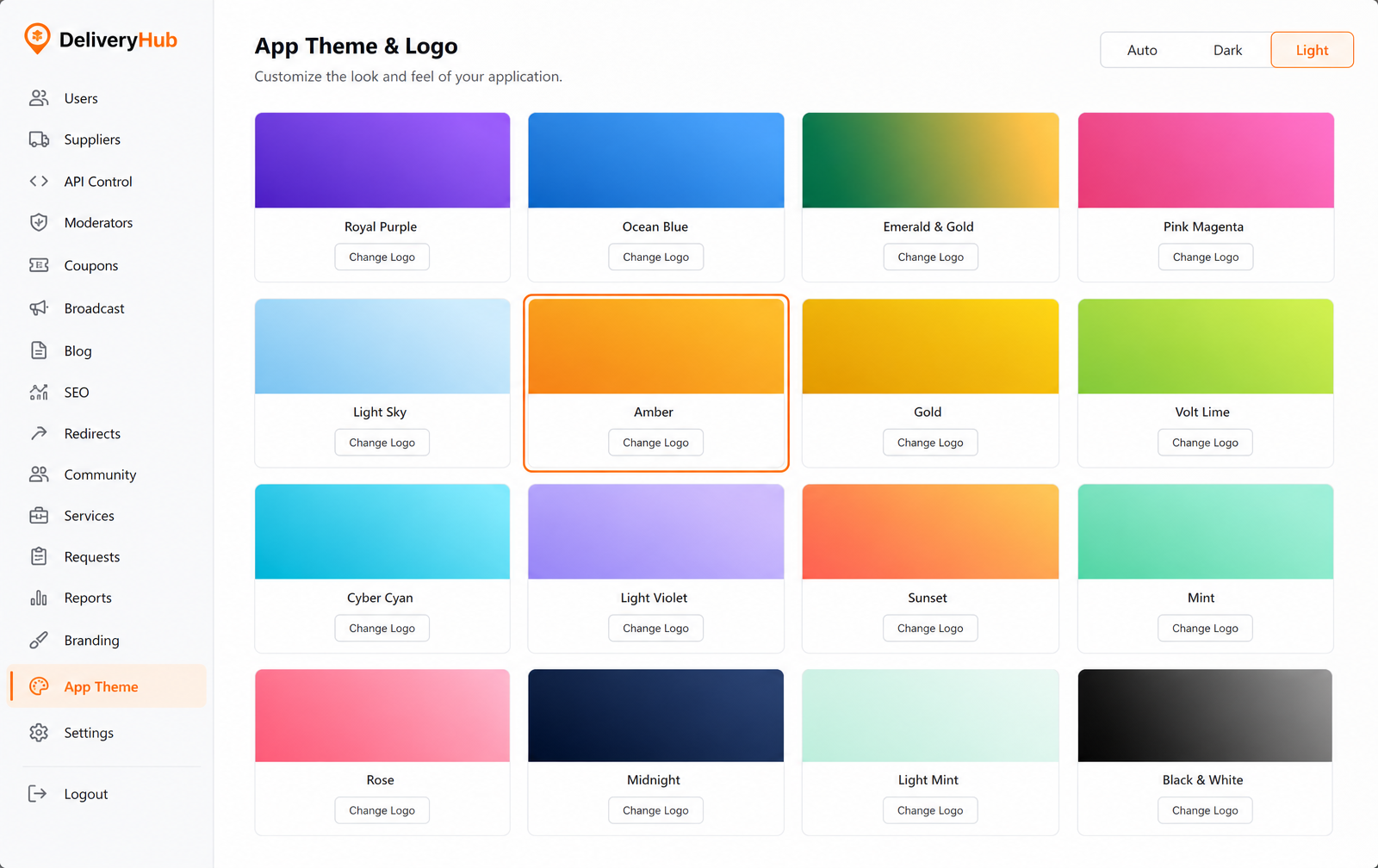
Task: Change Logo for Light Sky theme
Action: [382, 443]
